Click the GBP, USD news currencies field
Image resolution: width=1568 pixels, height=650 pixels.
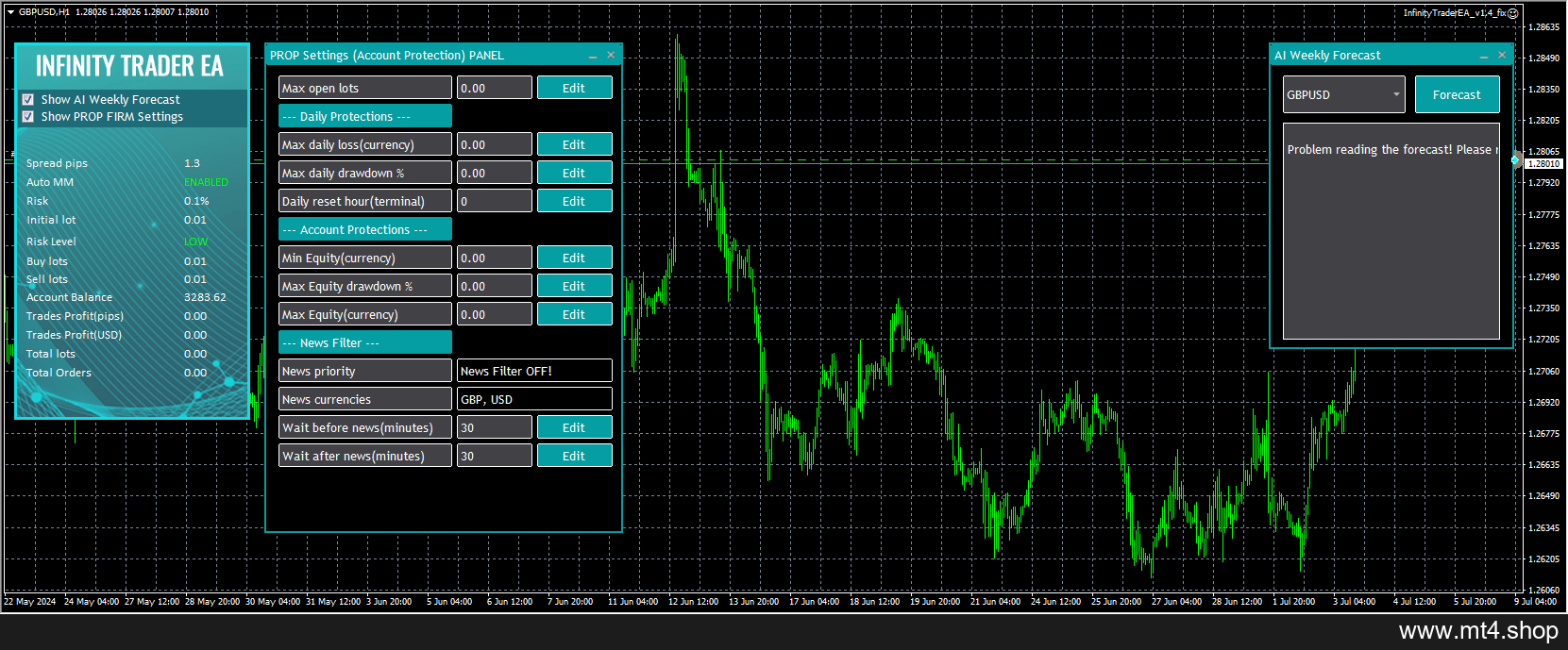534,399
